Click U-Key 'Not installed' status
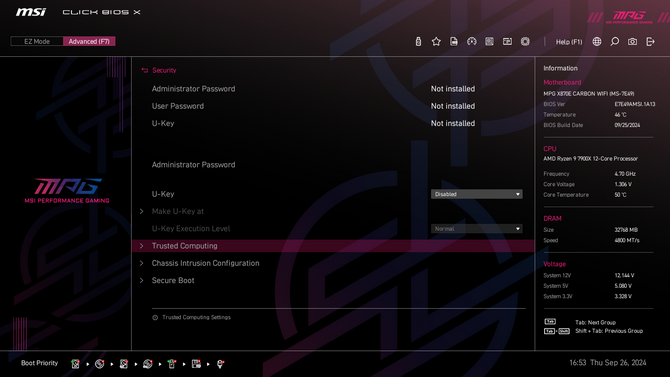The height and width of the screenshot is (377, 670). (453, 123)
